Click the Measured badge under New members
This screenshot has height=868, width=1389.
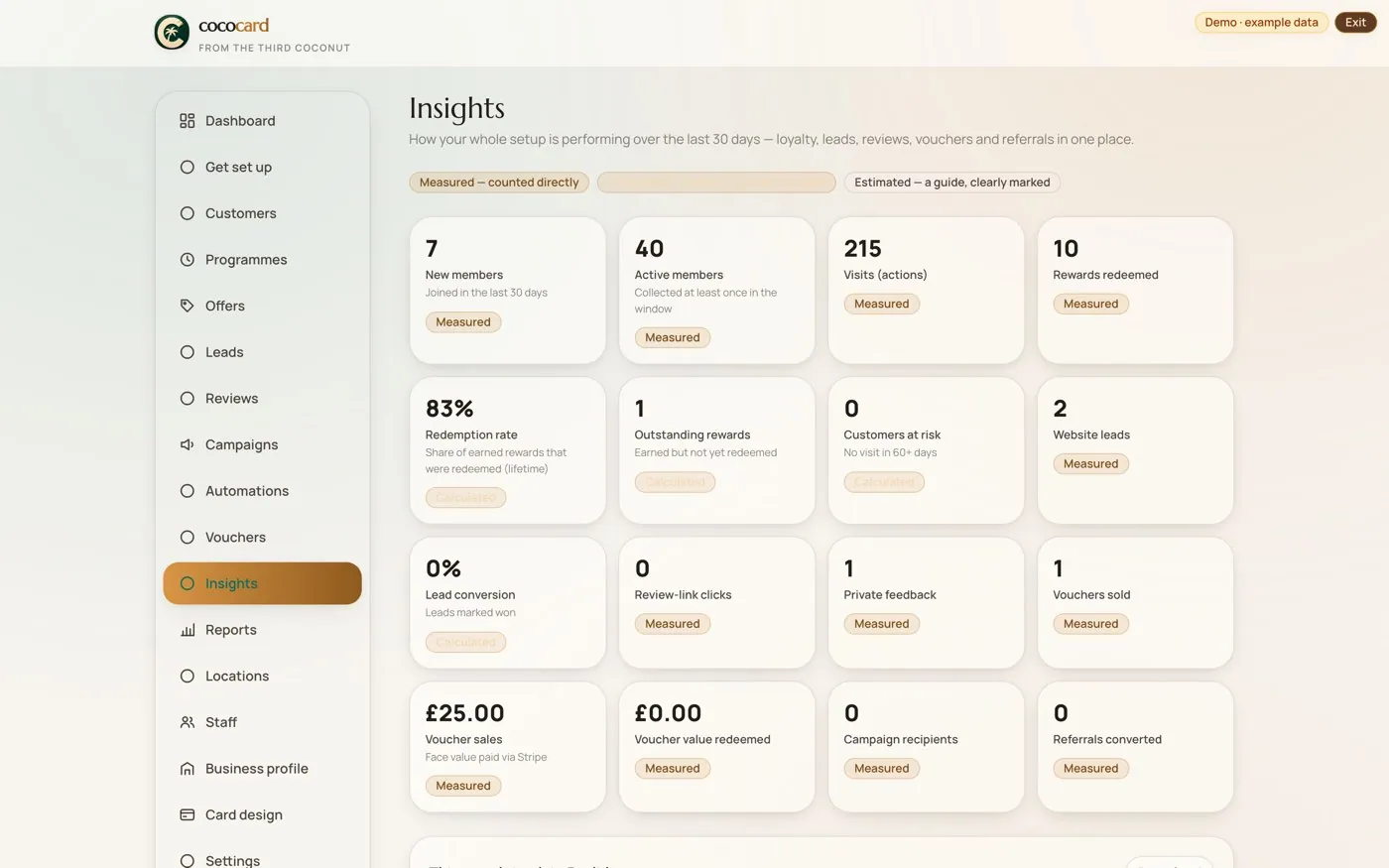click(463, 322)
